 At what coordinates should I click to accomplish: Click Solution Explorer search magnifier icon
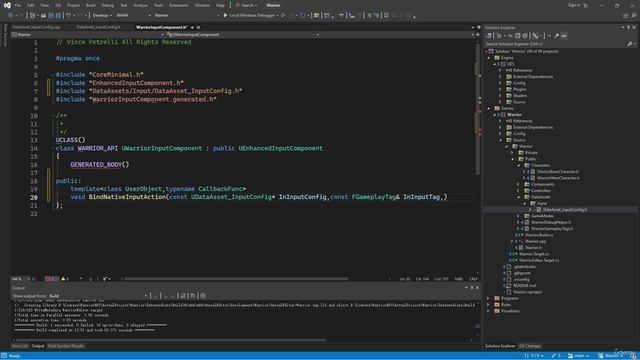[629, 44]
